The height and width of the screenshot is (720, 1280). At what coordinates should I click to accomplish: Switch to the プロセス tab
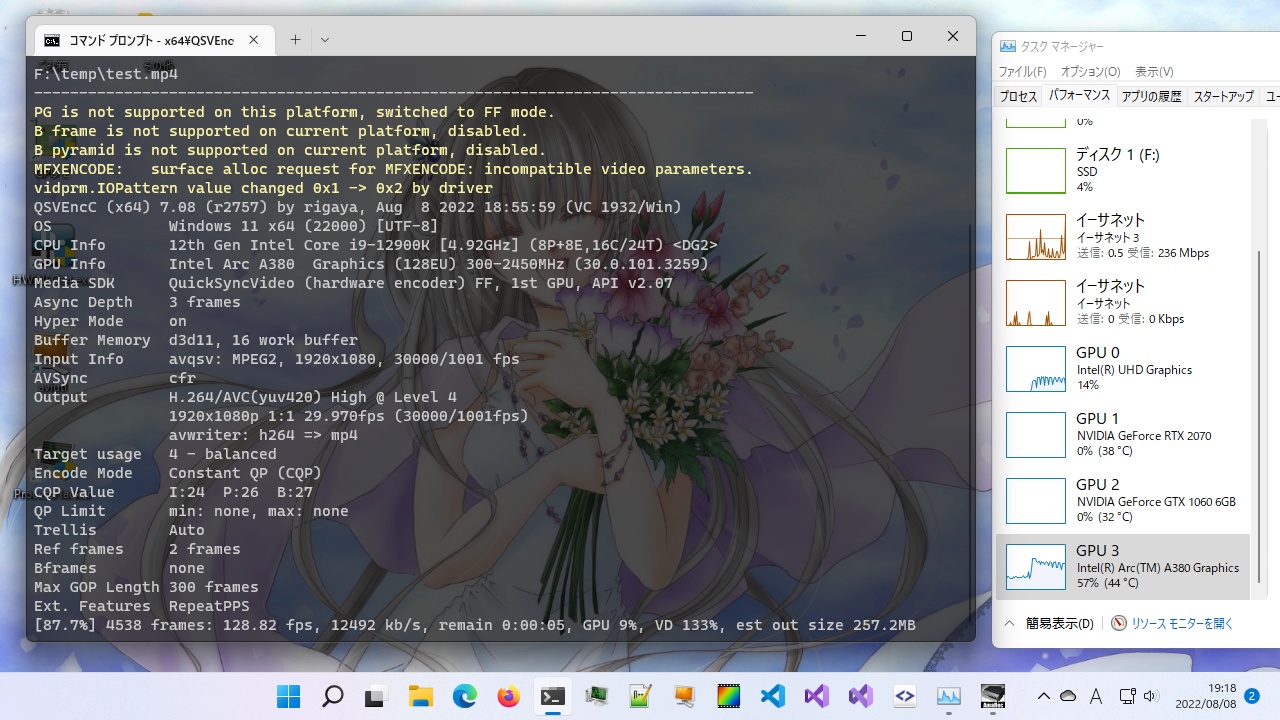click(x=1019, y=96)
